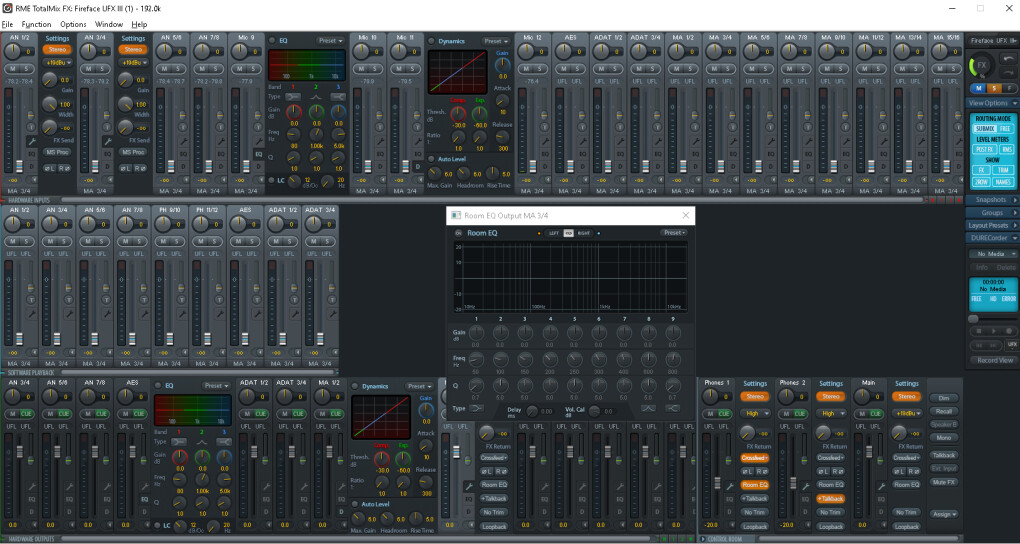Screen dimensions: 1020x544
Task: Disable +Talkback on Phones 2
Action: click(x=831, y=498)
